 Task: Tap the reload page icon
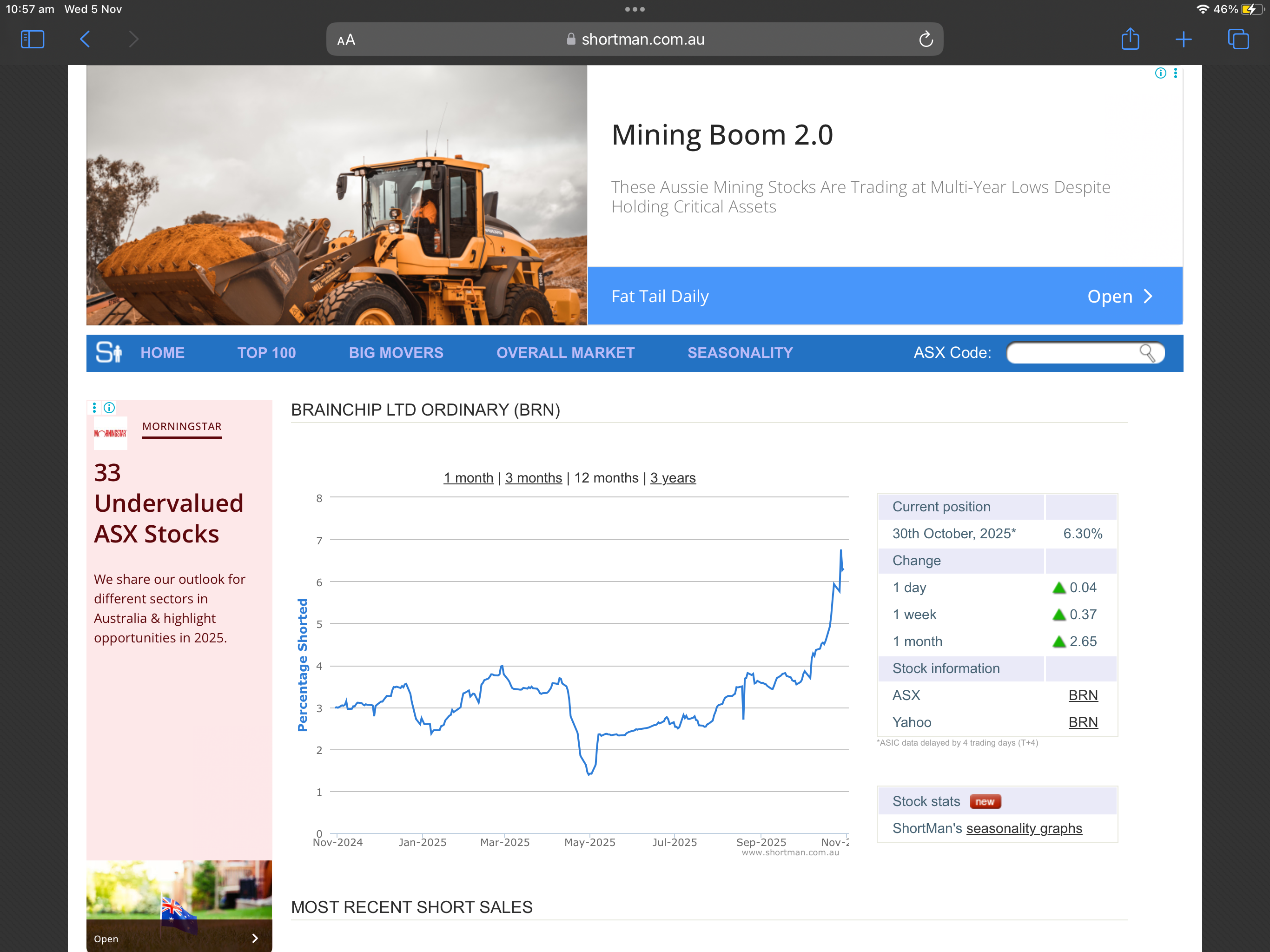coord(926,39)
